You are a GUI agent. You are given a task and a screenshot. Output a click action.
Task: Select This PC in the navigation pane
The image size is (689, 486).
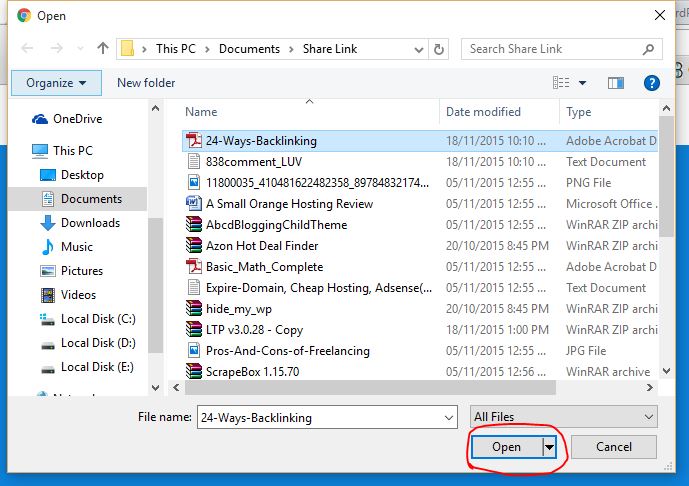62,151
